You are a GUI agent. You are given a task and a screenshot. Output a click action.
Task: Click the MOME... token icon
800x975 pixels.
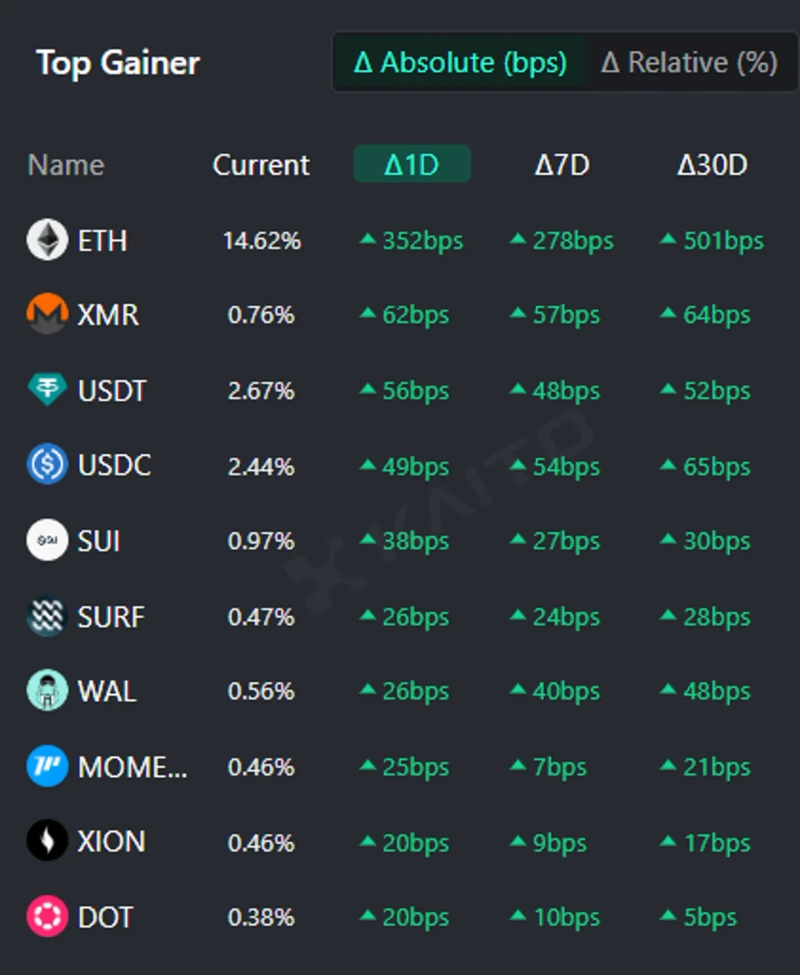(47, 767)
